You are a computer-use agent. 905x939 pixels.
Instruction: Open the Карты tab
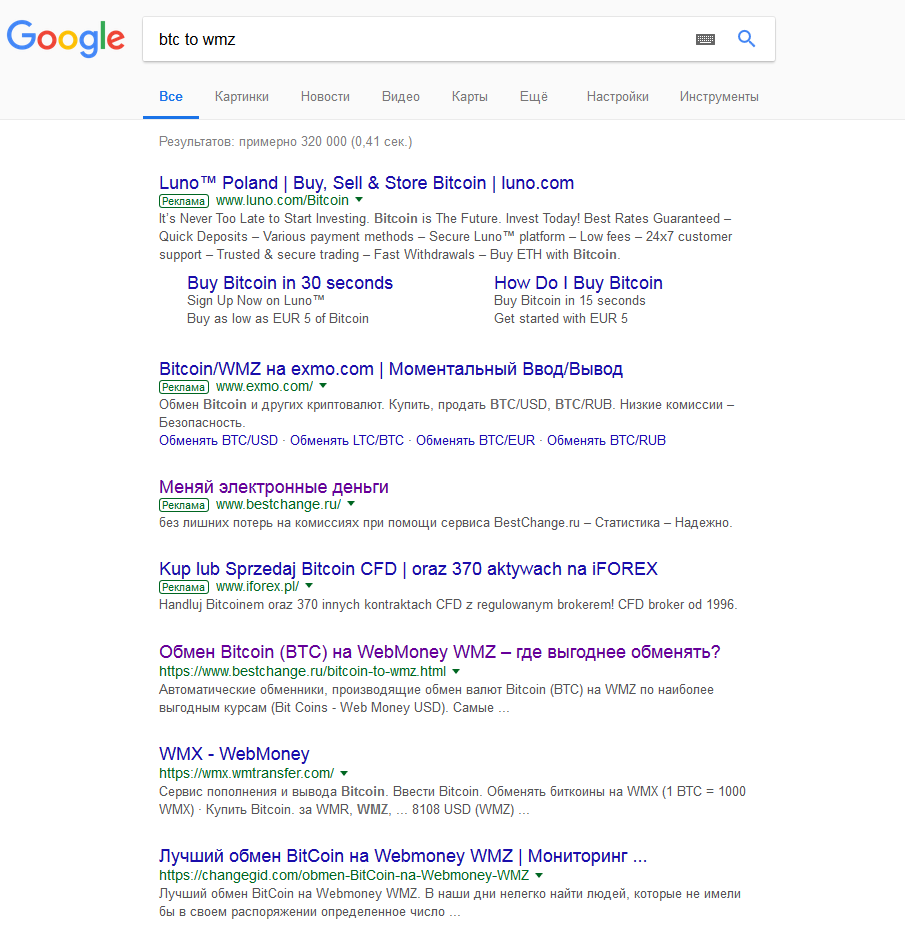click(470, 96)
